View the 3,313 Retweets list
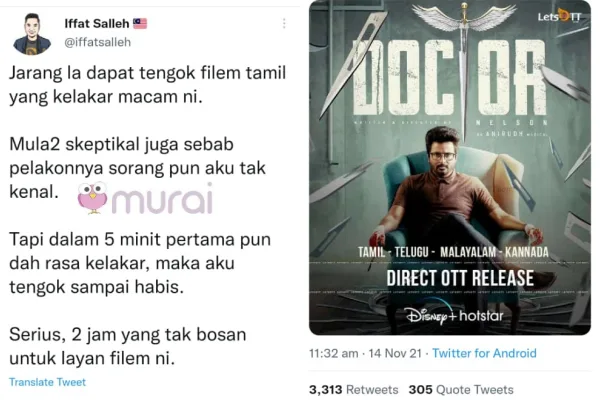 pyautogui.click(x=354, y=390)
